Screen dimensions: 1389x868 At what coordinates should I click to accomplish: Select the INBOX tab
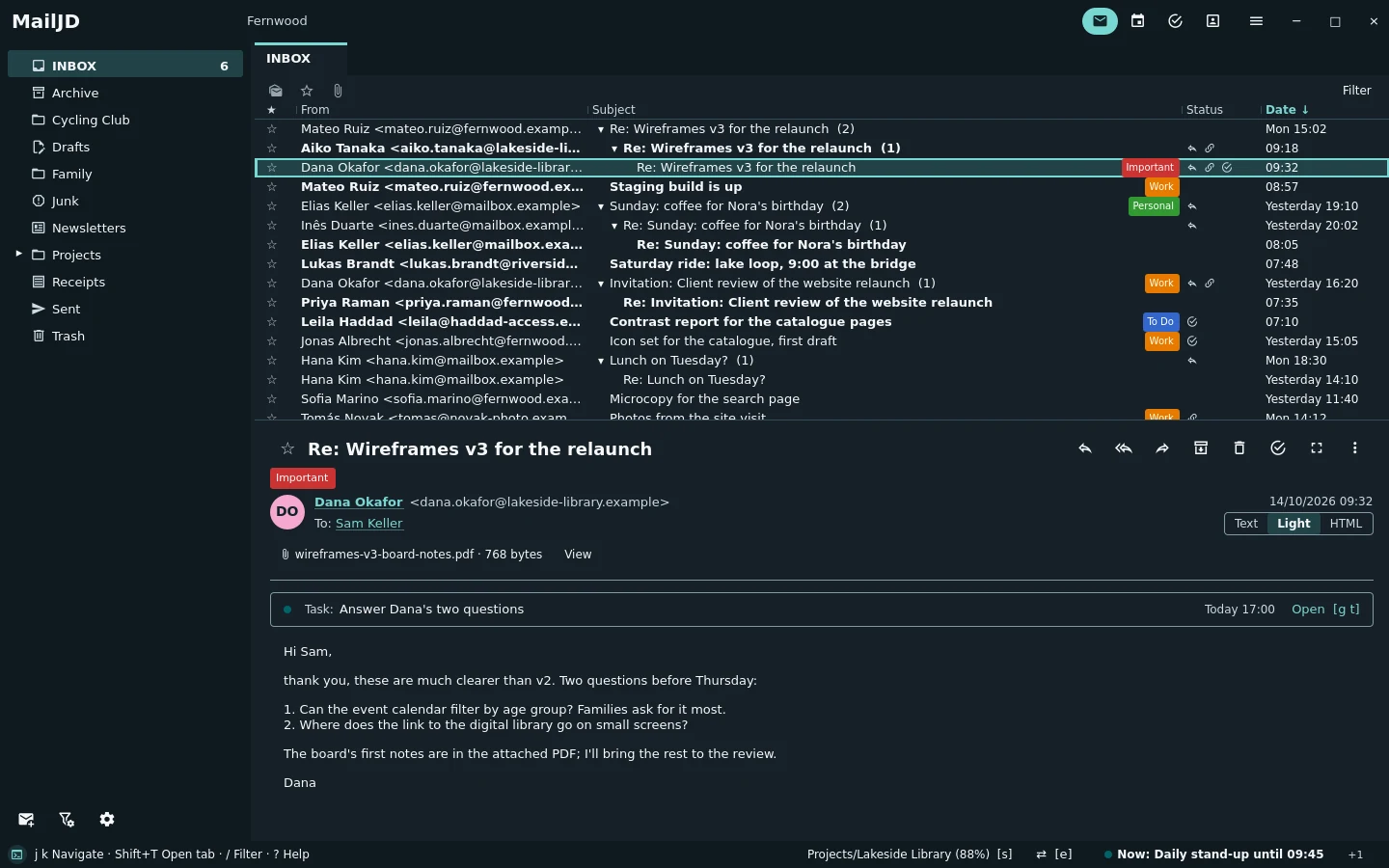(301, 58)
